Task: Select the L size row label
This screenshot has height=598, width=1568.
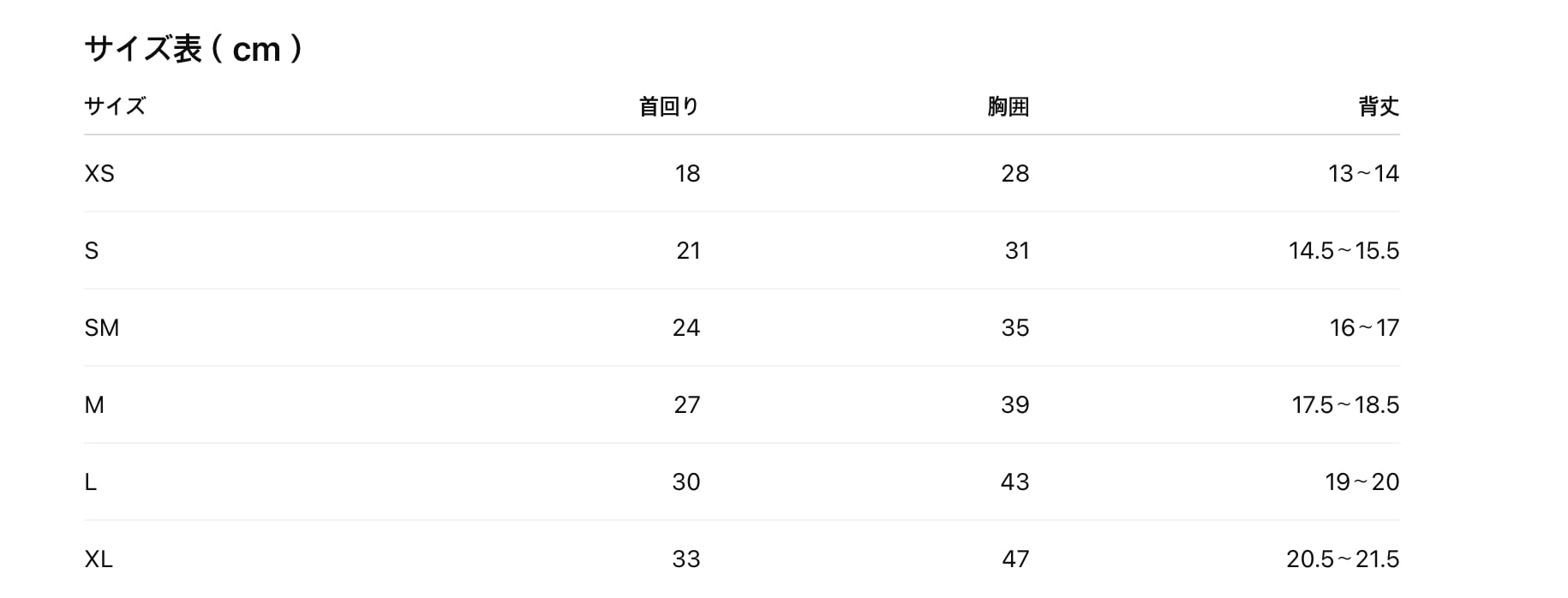Action: pyautogui.click(x=91, y=482)
